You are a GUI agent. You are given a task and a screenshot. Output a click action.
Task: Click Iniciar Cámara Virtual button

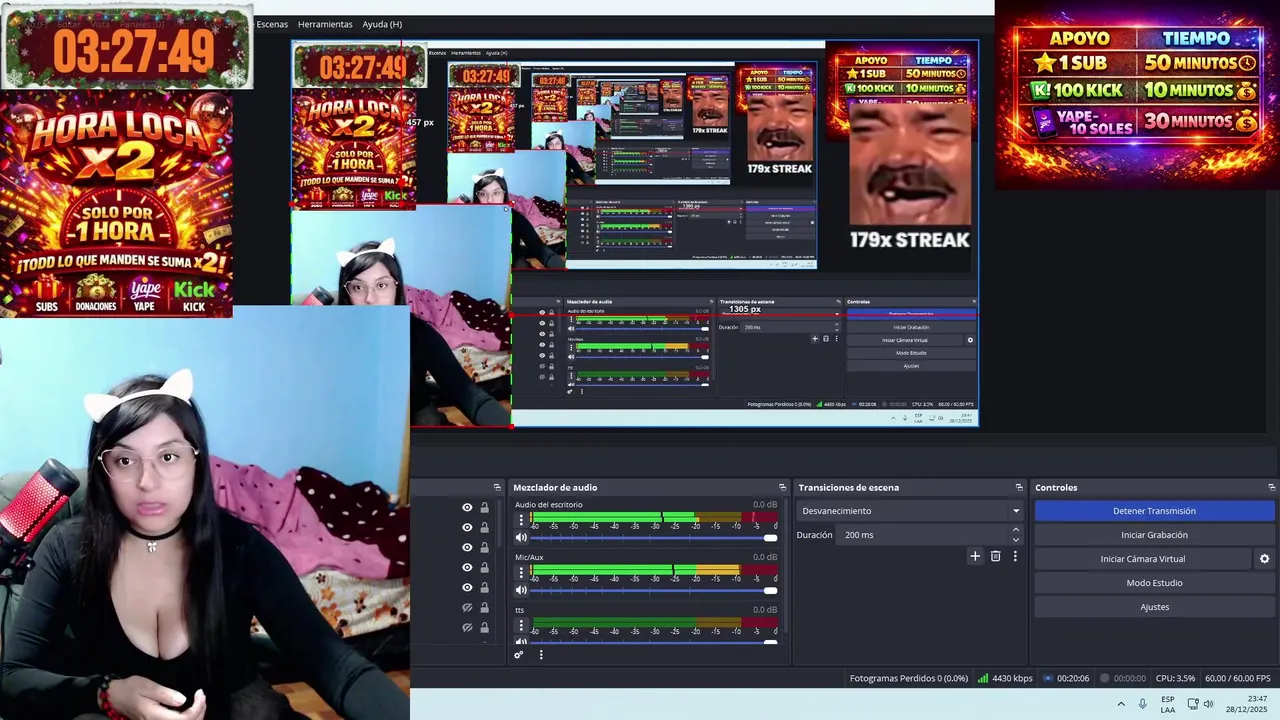pyautogui.click(x=1143, y=559)
